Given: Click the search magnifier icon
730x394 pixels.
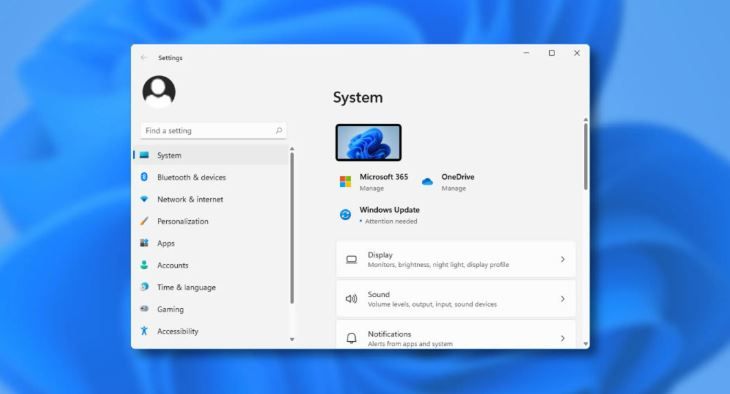Looking at the screenshot, I should coord(279,130).
